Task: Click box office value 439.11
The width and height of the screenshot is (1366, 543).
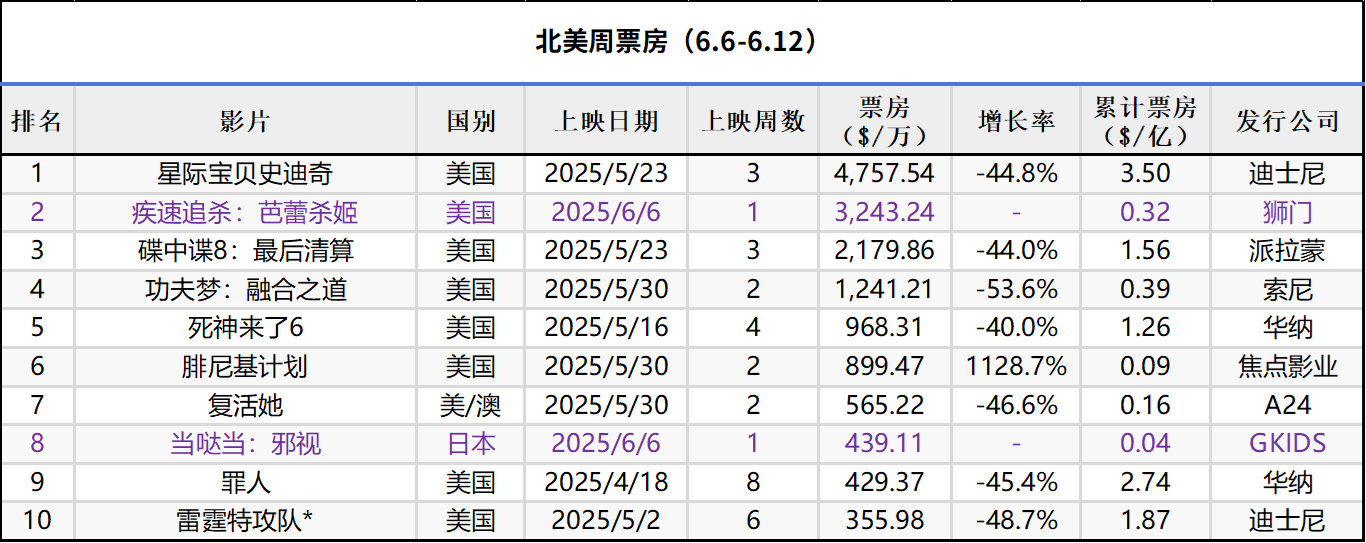Action: click(884, 444)
